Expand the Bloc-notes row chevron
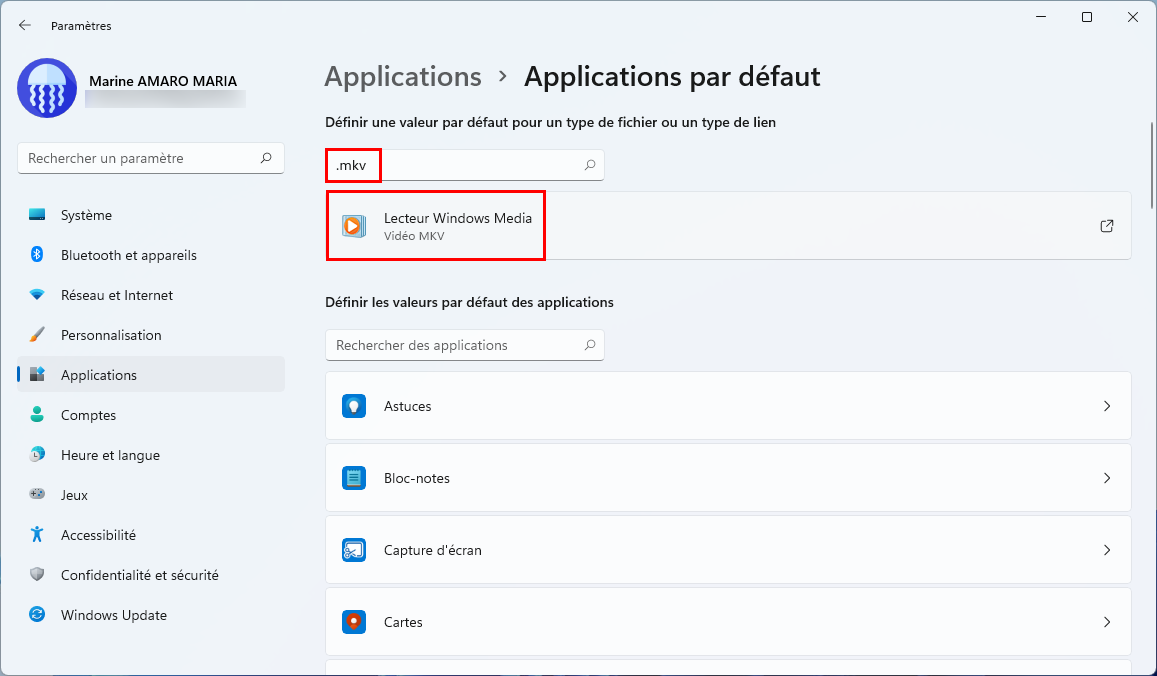Screen dimensions: 1157x676 pos(1107,478)
